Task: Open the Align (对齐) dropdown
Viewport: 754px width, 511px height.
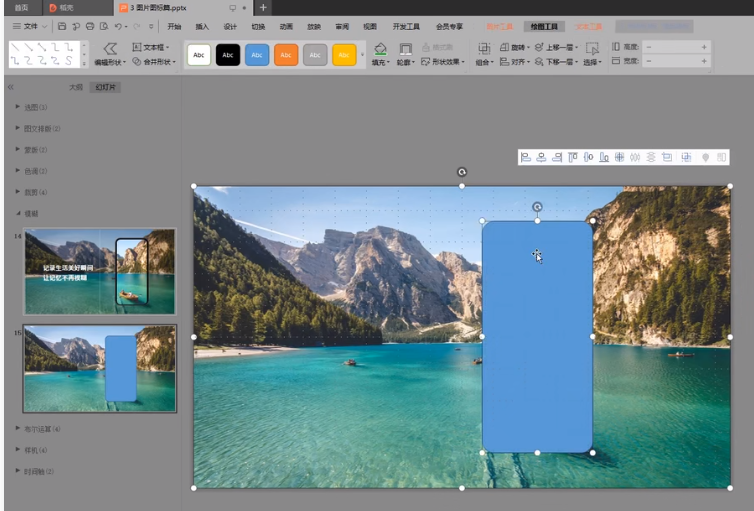Action: (515, 62)
